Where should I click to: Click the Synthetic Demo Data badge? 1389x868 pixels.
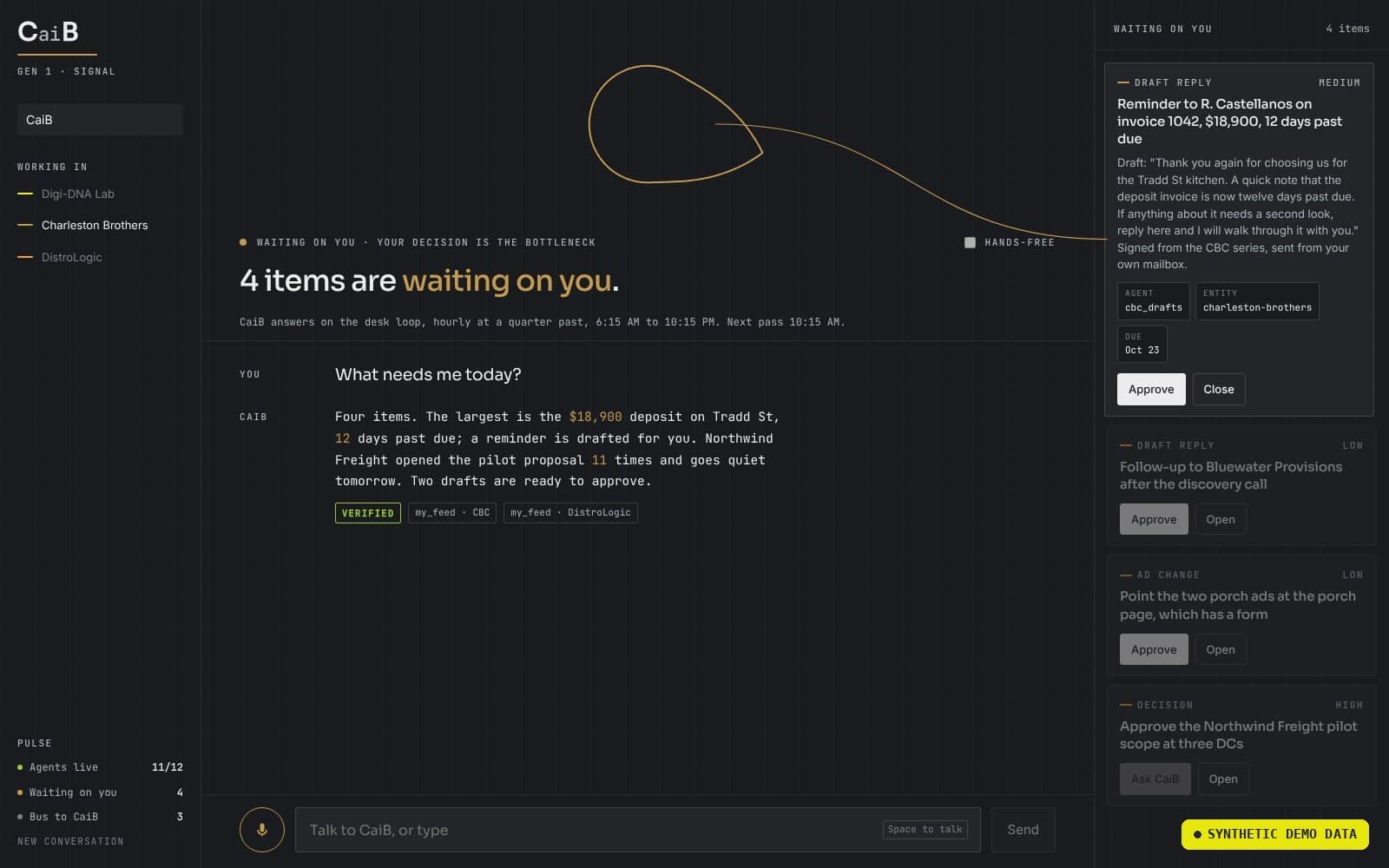click(1274, 834)
